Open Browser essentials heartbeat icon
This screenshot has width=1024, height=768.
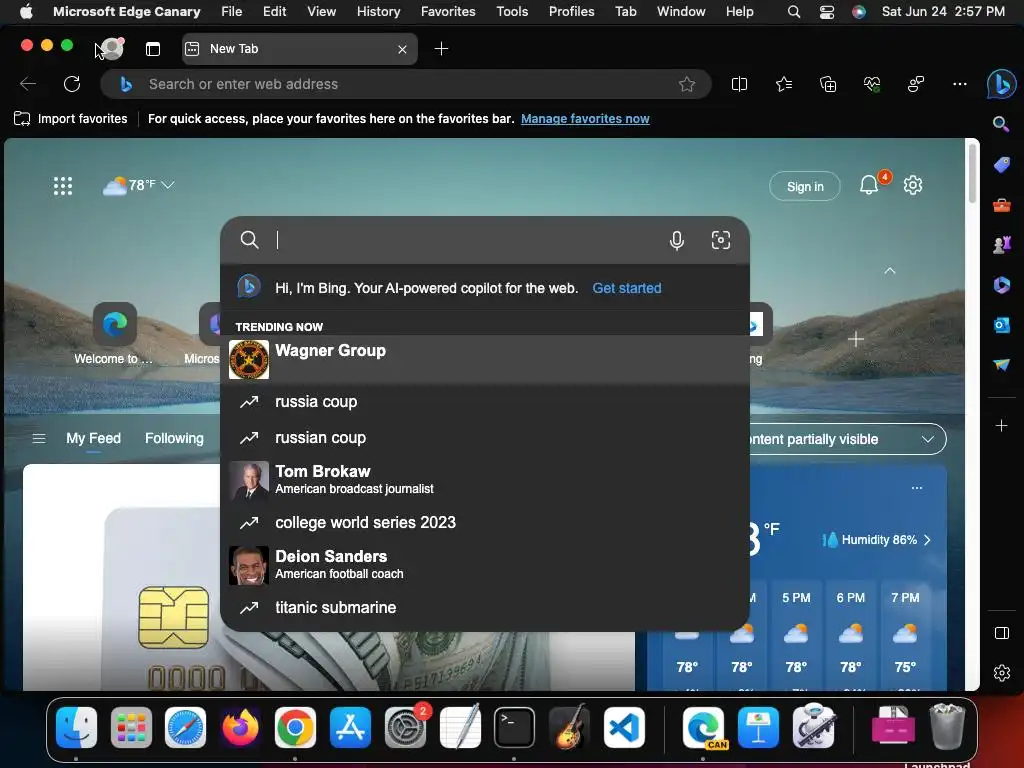(872, 84)
